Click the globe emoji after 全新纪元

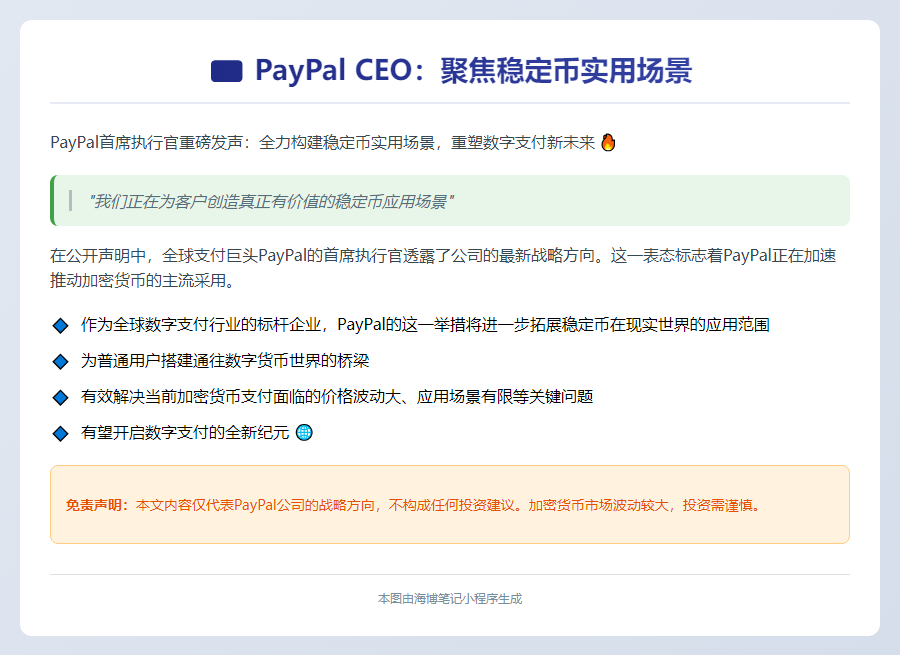pyautogui.click(x=304, y=432)
